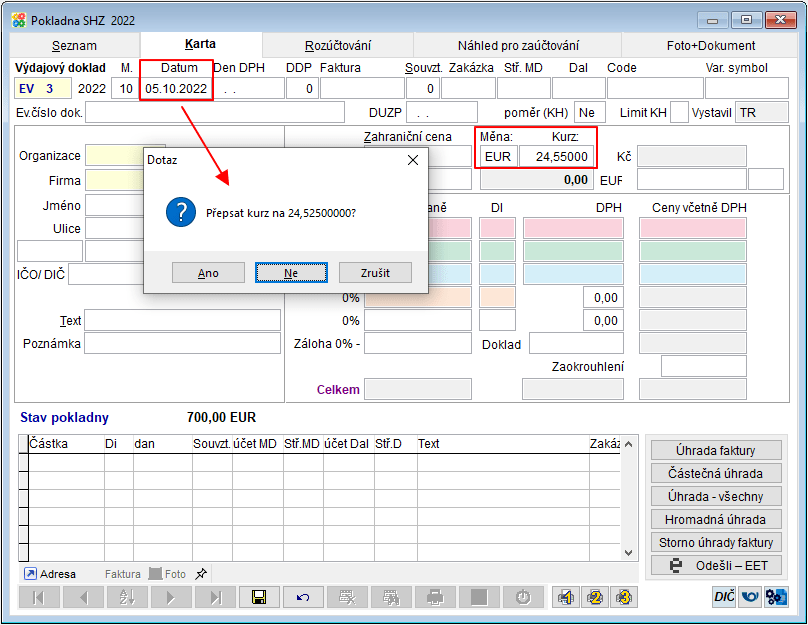This screenshot has width=808, height=625.
Task: Click the DUZP date field
Action: (442, 112)
